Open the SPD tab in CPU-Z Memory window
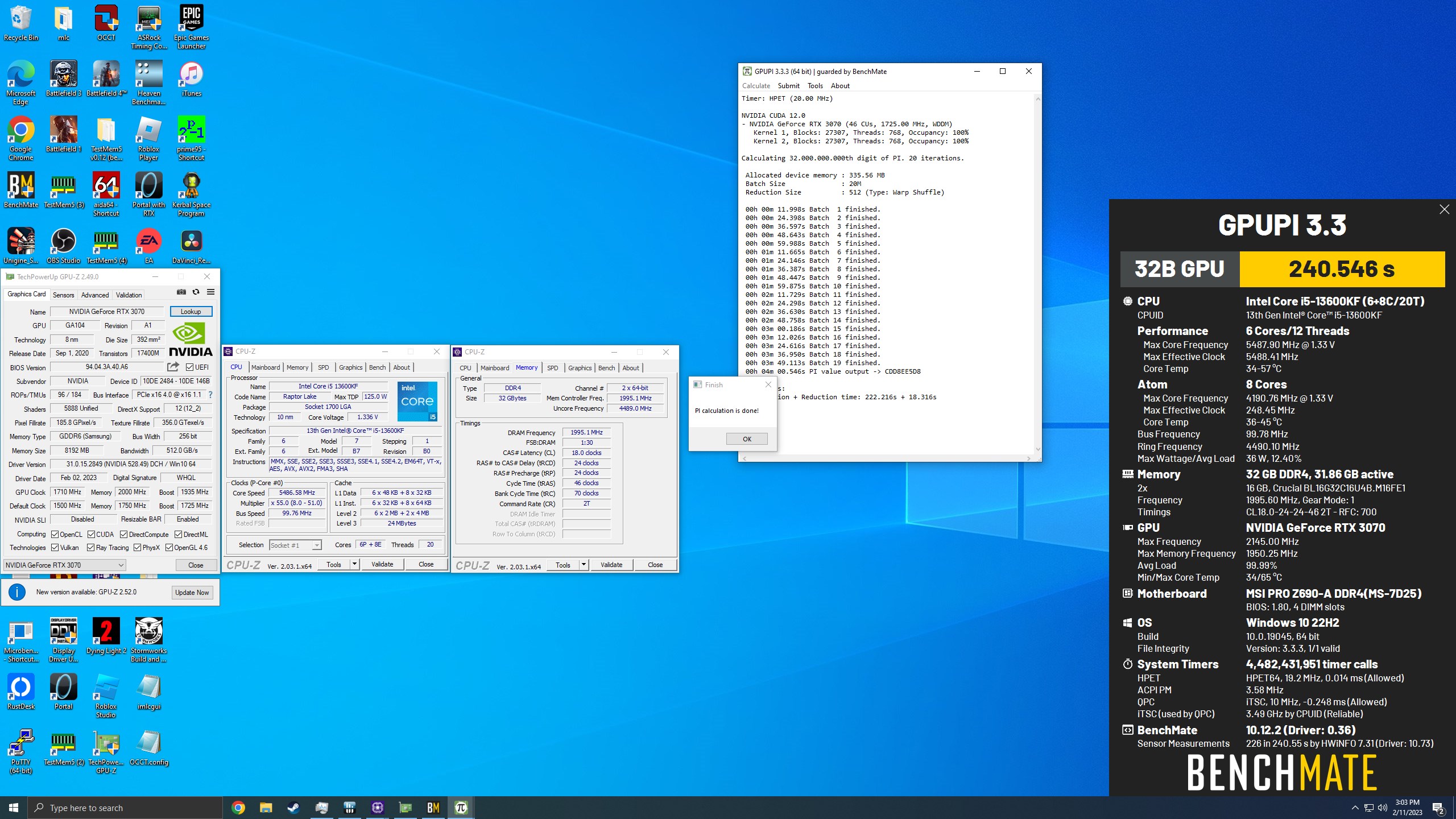Image resolution: width=1456 pixels, height=819 pixels. [x=552, y=368]
